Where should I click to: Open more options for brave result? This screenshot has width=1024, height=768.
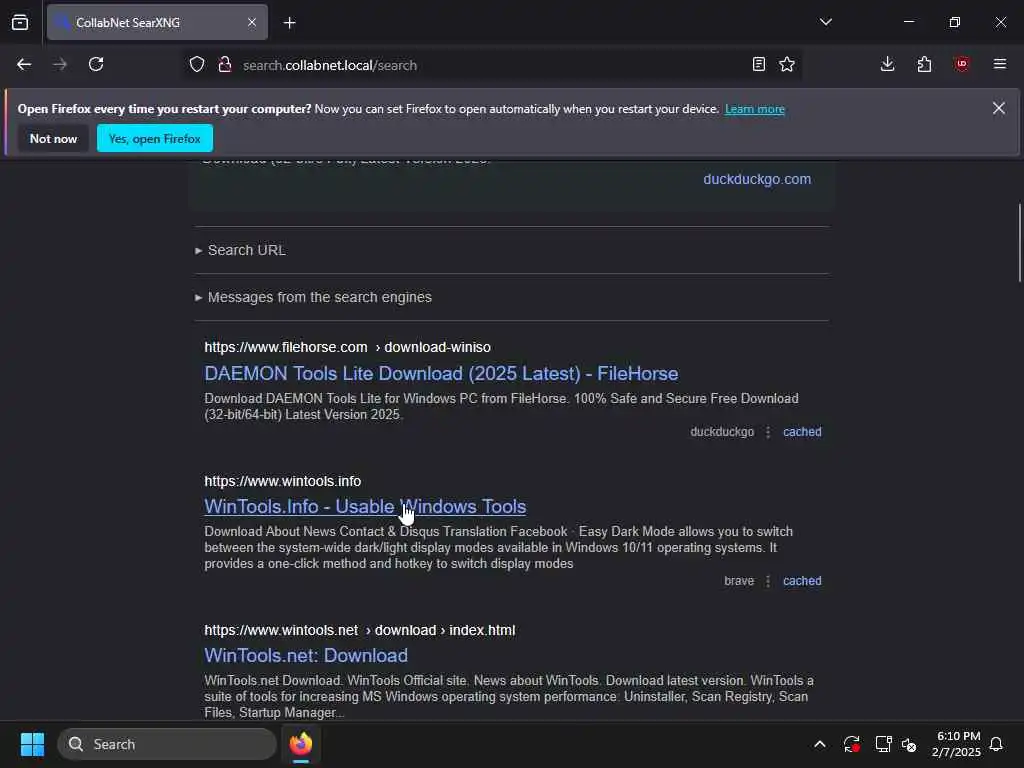(x=768, y=581)
